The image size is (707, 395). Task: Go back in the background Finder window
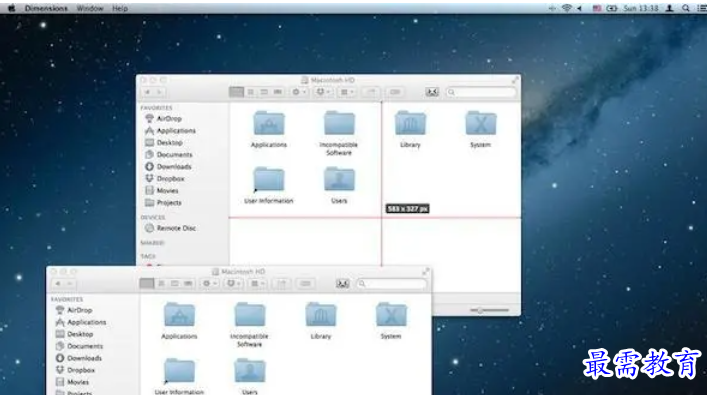point(147,92)
